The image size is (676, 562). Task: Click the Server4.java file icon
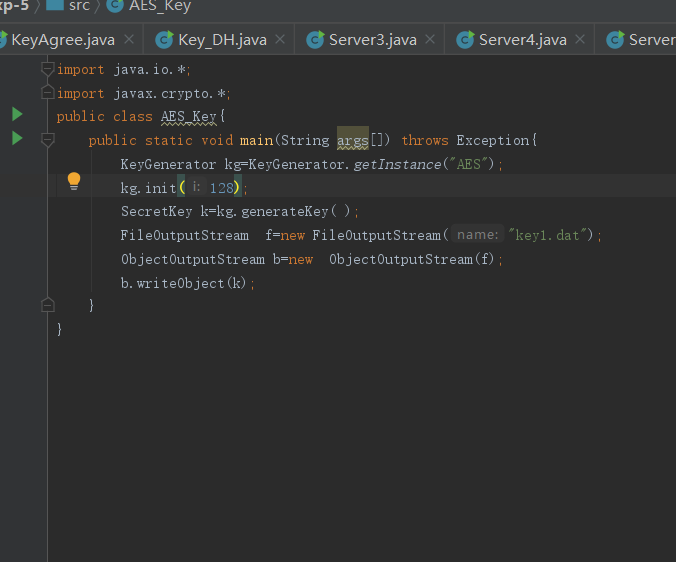465,40
